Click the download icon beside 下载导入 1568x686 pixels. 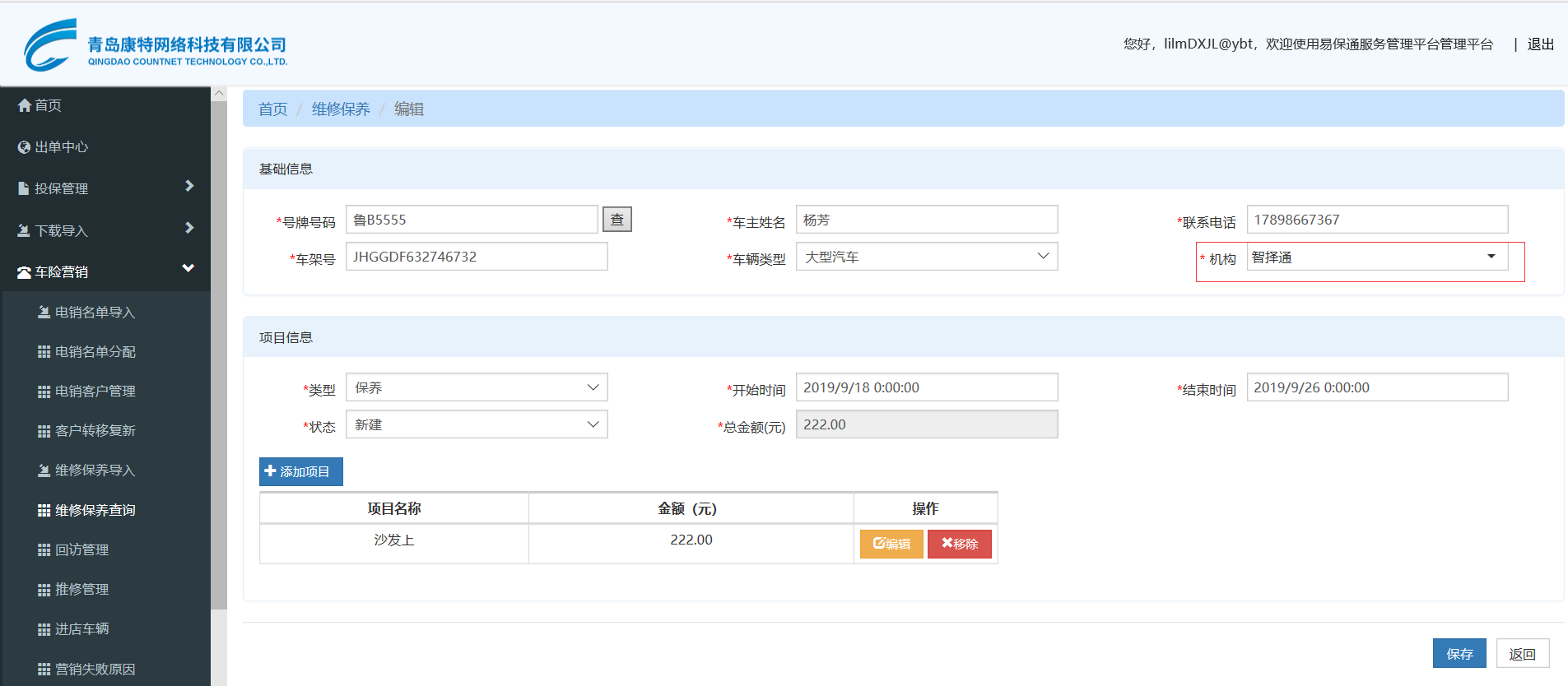[x=24, y=231]
